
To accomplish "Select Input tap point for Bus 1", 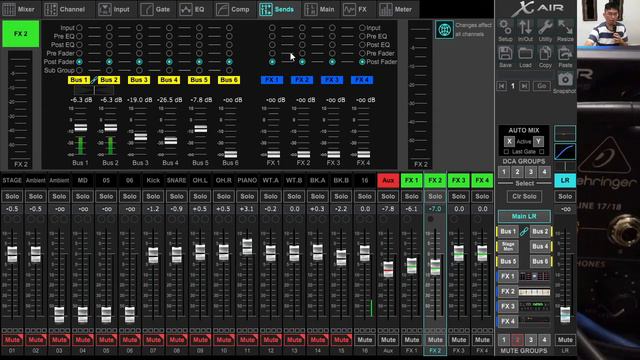I will coord(79,28).
